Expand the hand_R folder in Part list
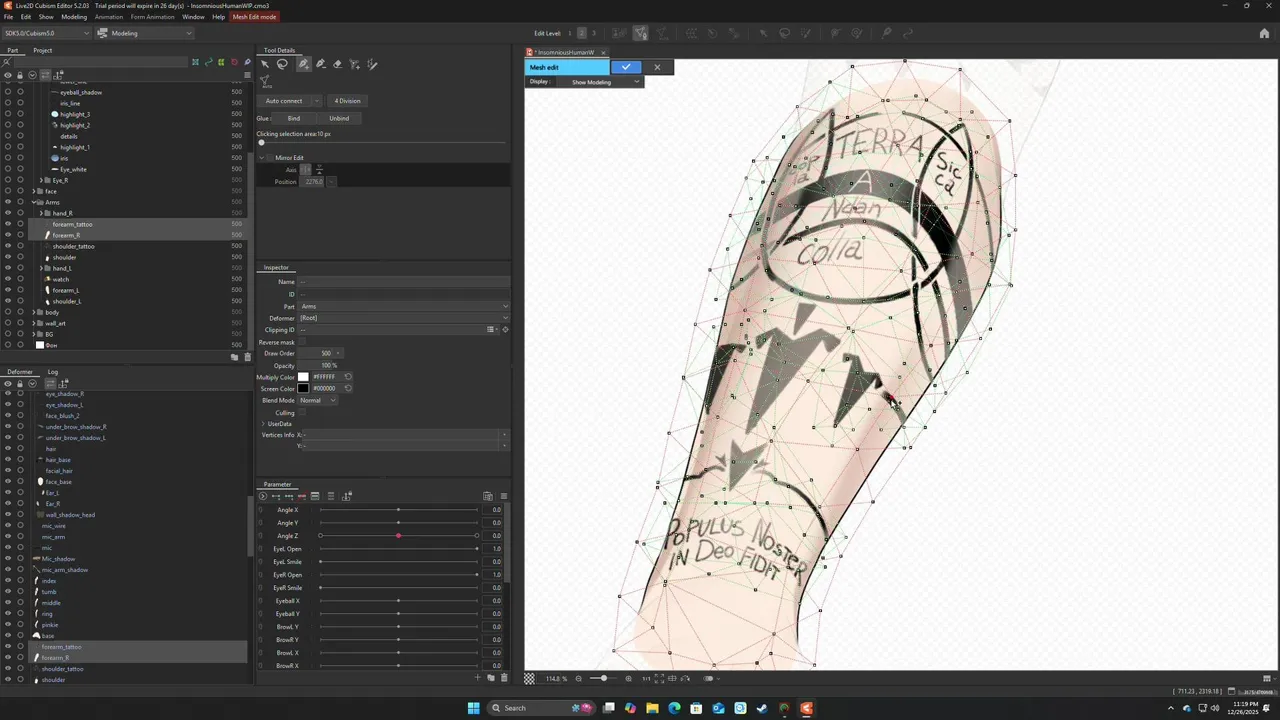Viewport: 1280px width, 720px height. (42, 213)
